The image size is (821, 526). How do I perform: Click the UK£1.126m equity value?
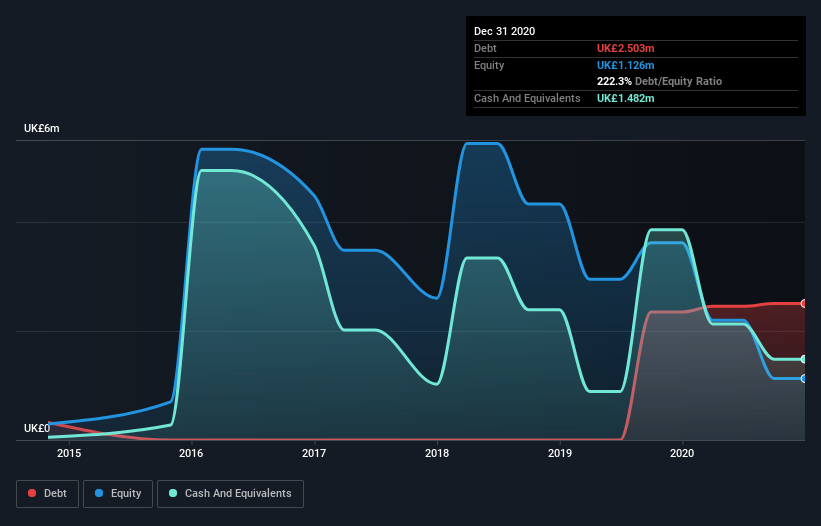coord(626,65)
